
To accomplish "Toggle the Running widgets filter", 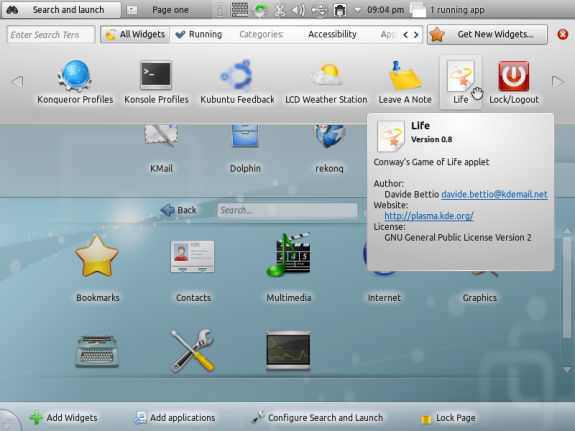I will (198, 34).
